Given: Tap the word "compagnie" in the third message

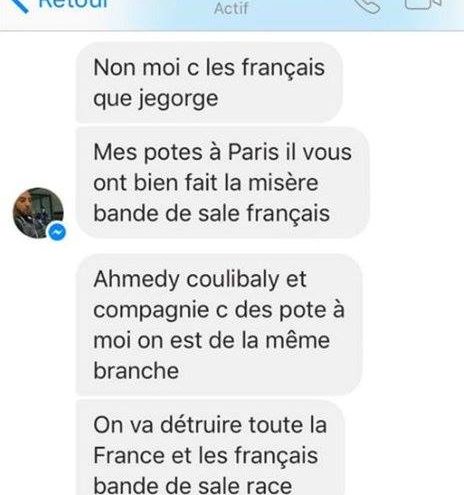Looking at the screenshot, I should coord(151,311).
